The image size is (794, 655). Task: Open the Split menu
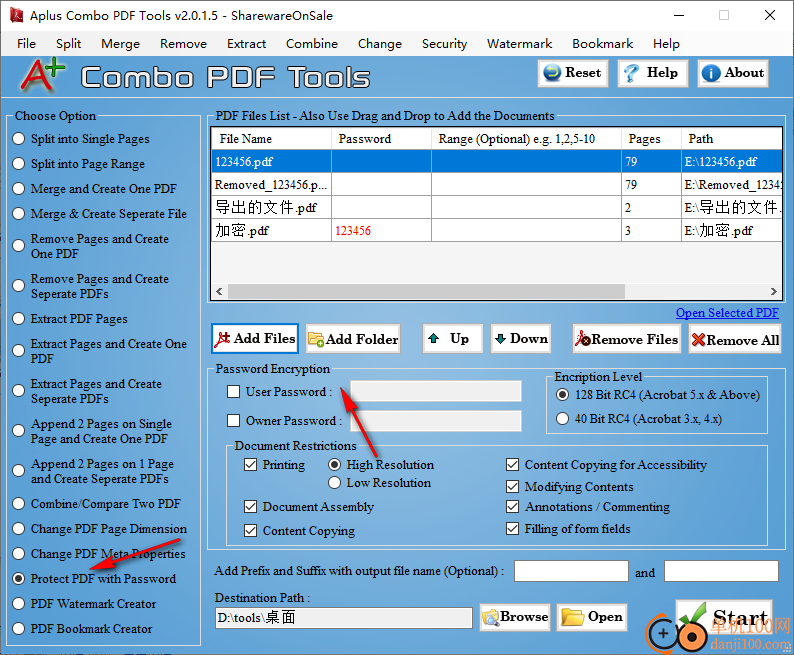(68, 44)
